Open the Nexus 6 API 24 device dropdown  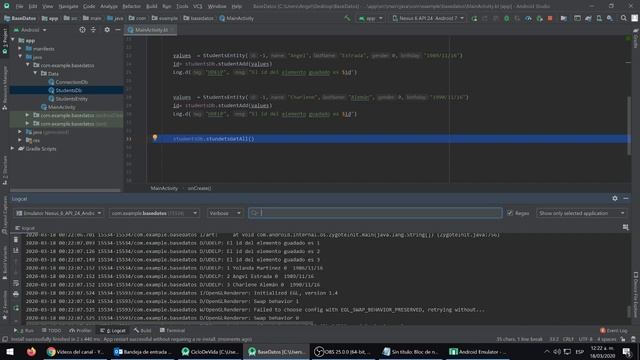[428, 18]
